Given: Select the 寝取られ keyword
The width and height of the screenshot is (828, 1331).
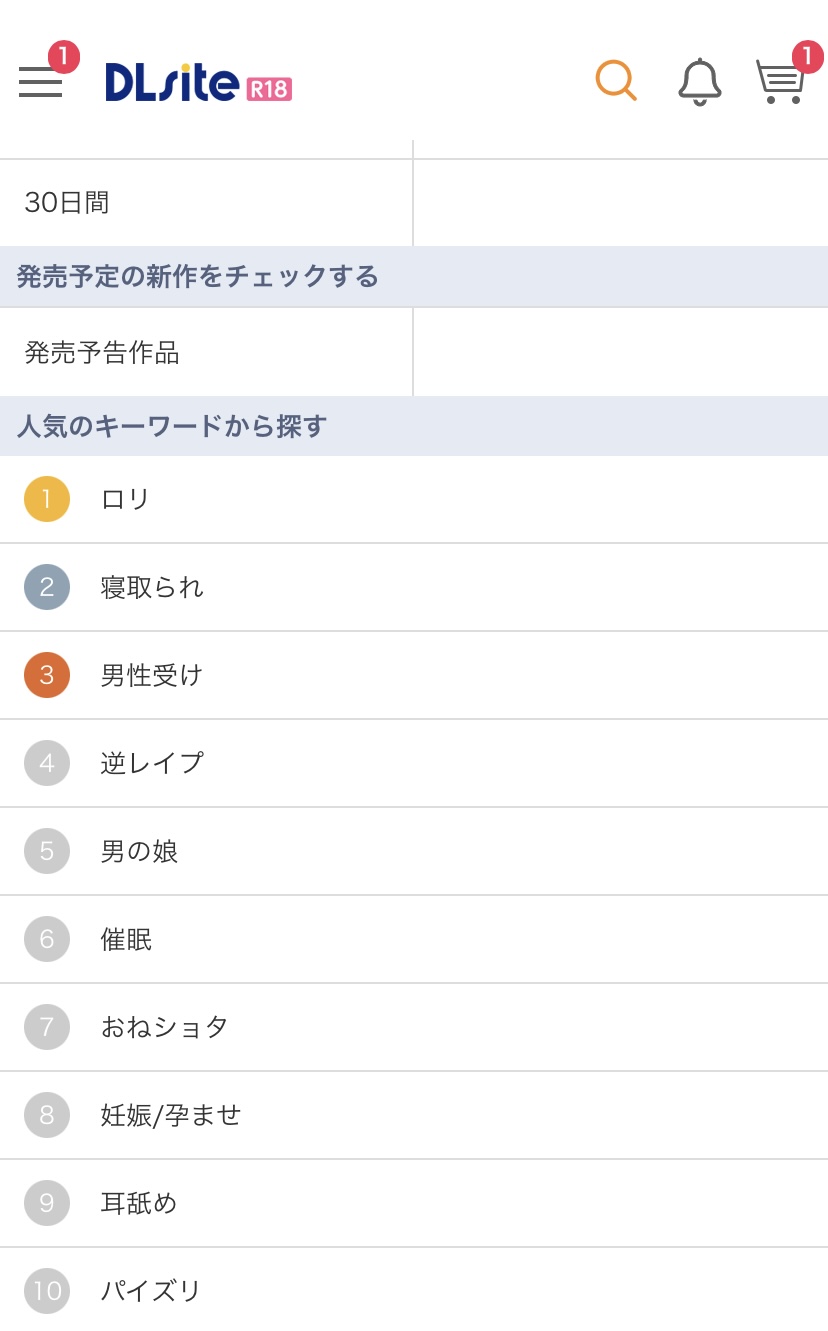Looking at the screenshot, I should 152,587.
